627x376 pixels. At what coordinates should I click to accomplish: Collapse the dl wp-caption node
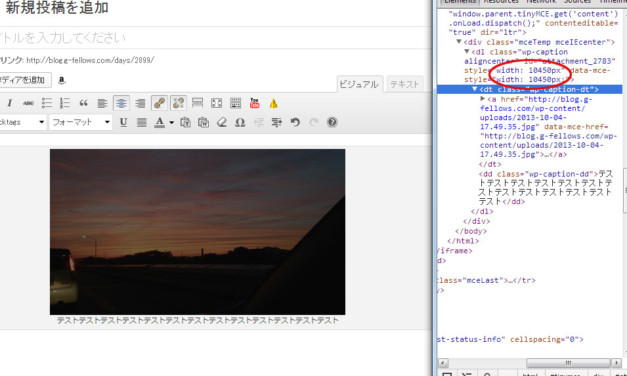click(x=467, y=52)
